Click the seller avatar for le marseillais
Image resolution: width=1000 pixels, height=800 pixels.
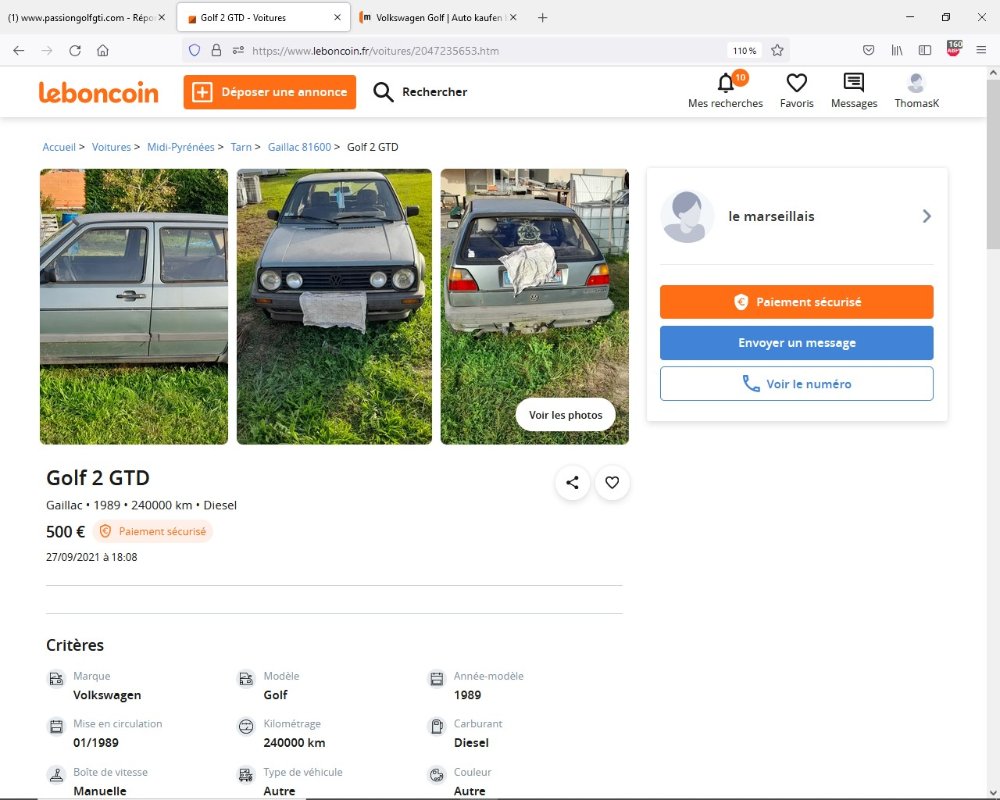point(688,216)
